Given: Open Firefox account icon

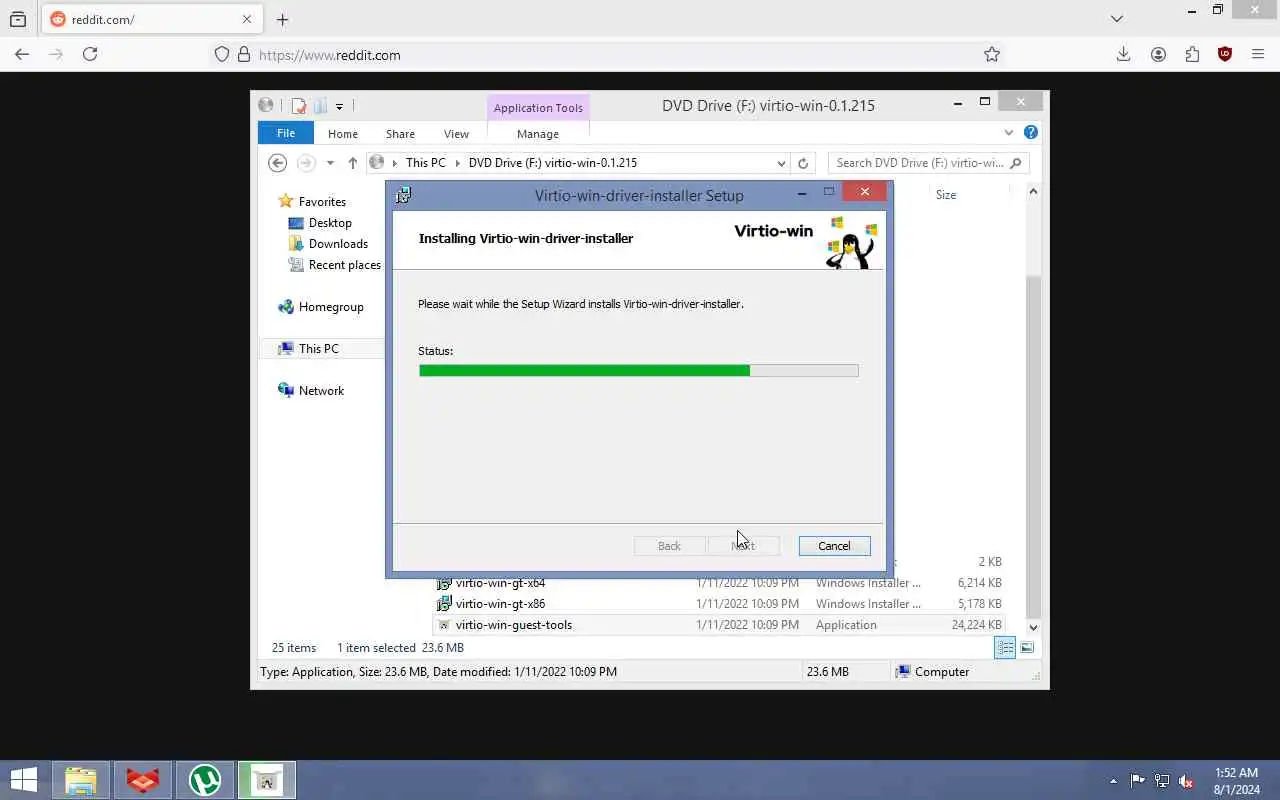Looking at the screenshot, I should (x=1158, y=55).
